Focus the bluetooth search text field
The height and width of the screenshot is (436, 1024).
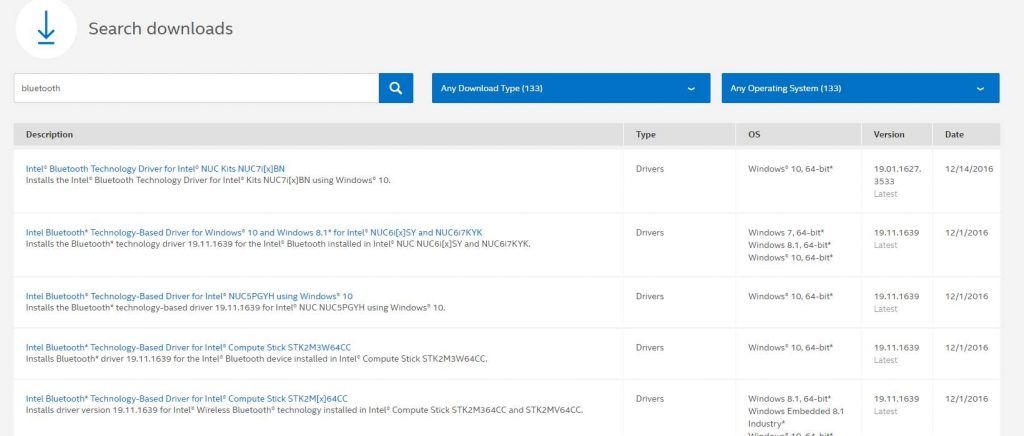coord(196,88)
